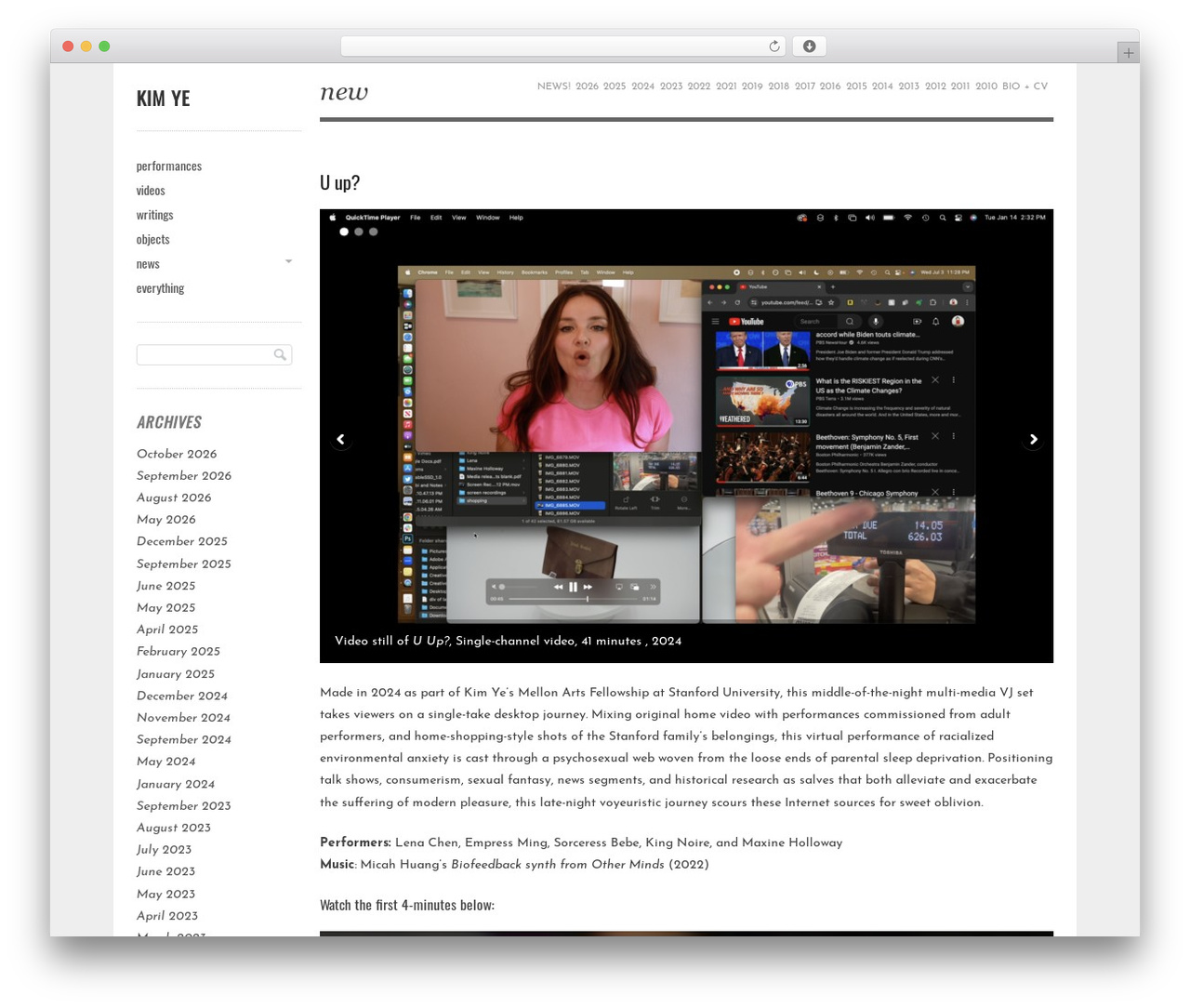1190x1008 pixels.
Task: Open May 2026 archive
Action: (x=166, y=520)
